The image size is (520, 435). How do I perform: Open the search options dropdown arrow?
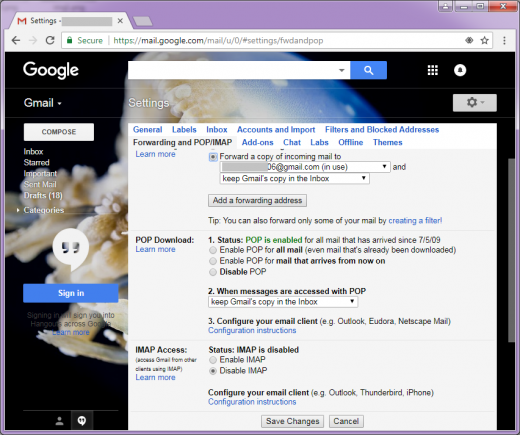(341, 70)
